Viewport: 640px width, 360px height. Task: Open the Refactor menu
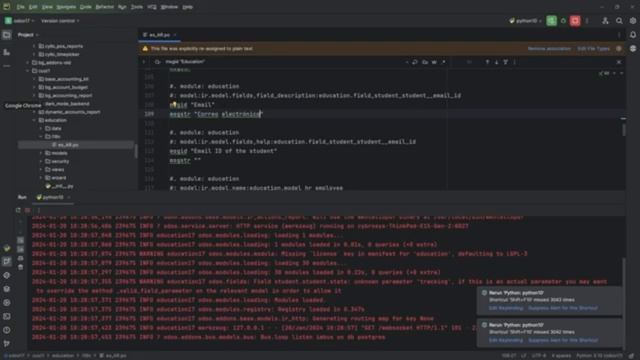[x=104, y=7]
